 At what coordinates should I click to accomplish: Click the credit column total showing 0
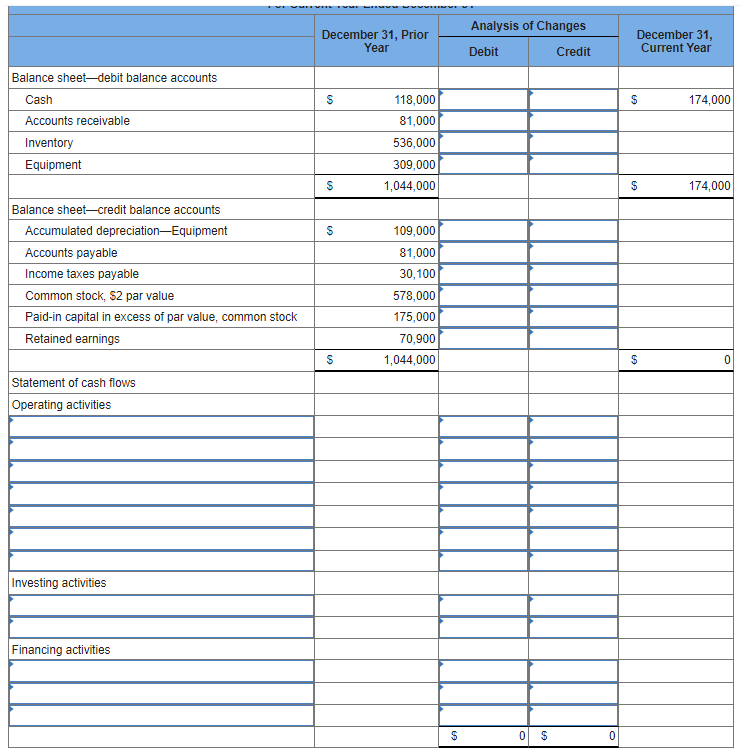[x=612, y=736]
